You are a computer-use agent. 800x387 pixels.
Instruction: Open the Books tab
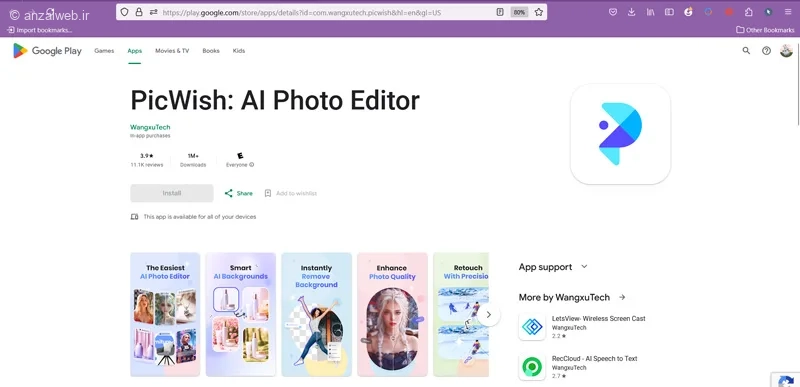(x=211, y=50)
